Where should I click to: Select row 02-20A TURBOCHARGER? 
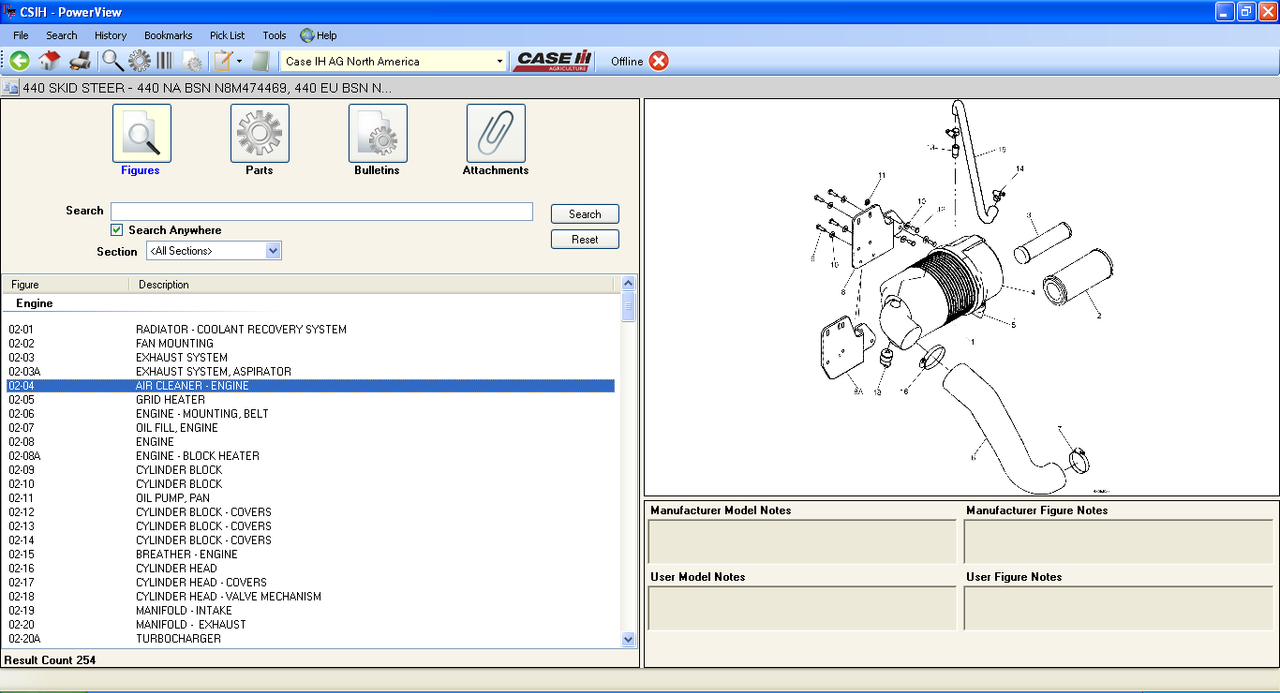[310, 638]
